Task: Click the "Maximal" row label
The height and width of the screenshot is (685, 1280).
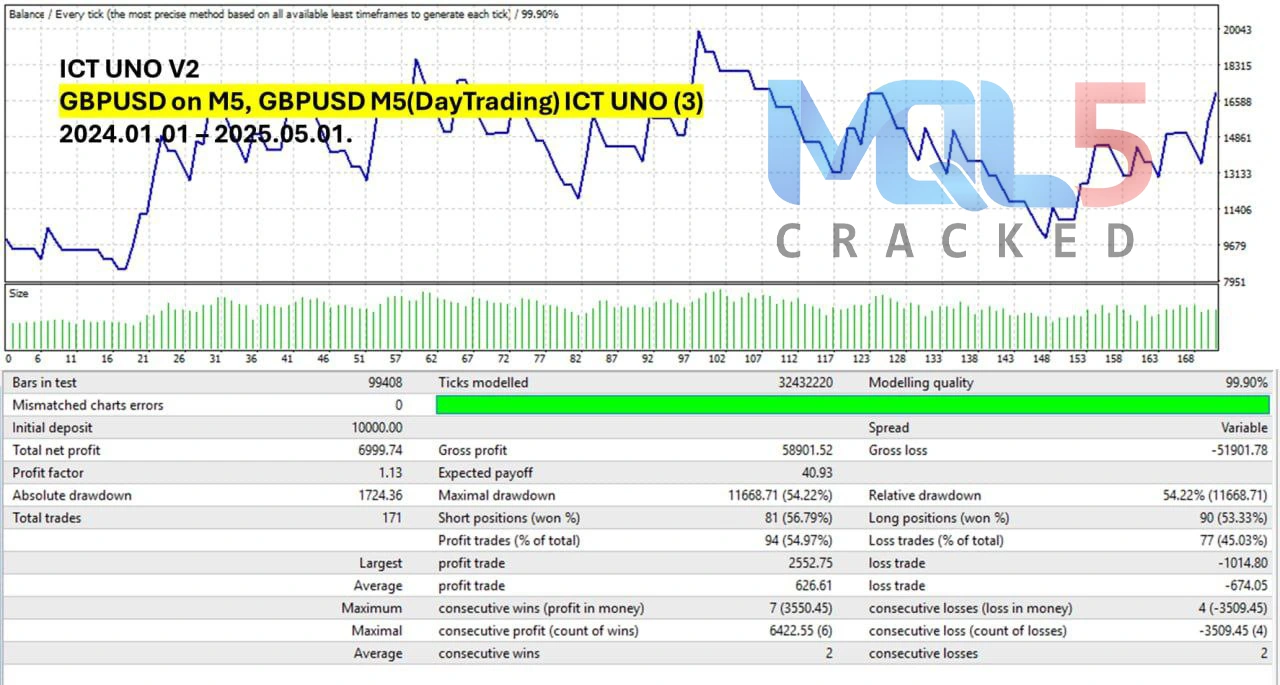Action: (x=377, y=631)
